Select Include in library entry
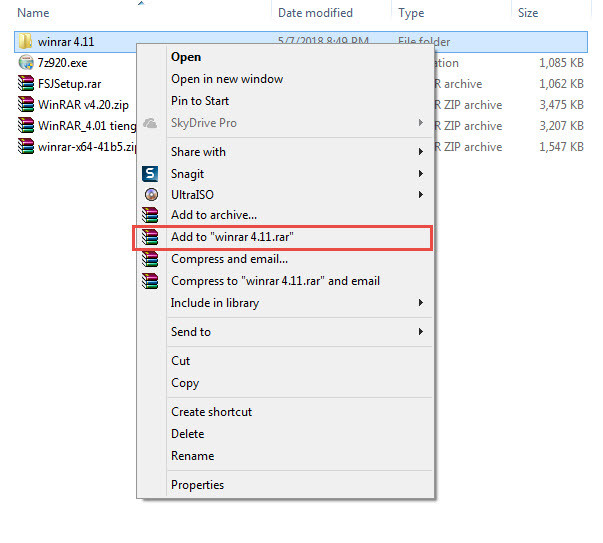This screenshot has width=603, height=543. 215,303
